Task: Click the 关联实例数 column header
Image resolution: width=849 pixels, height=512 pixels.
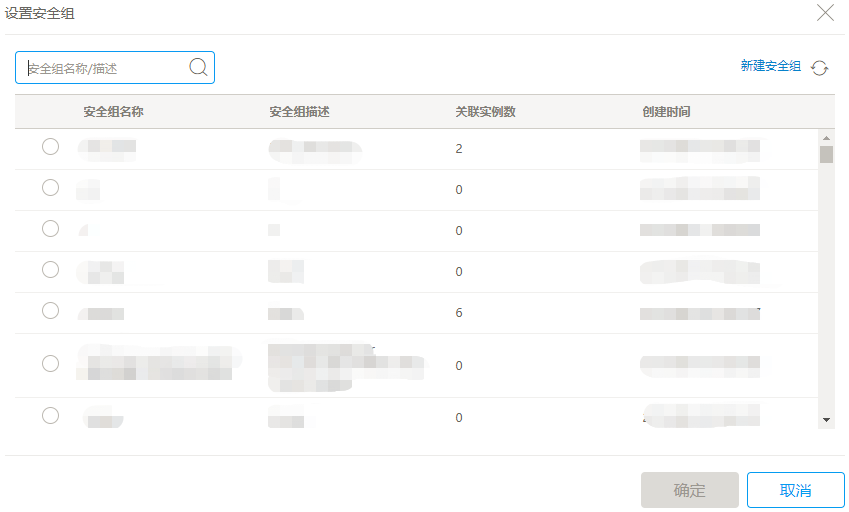Action: point(485,111)
